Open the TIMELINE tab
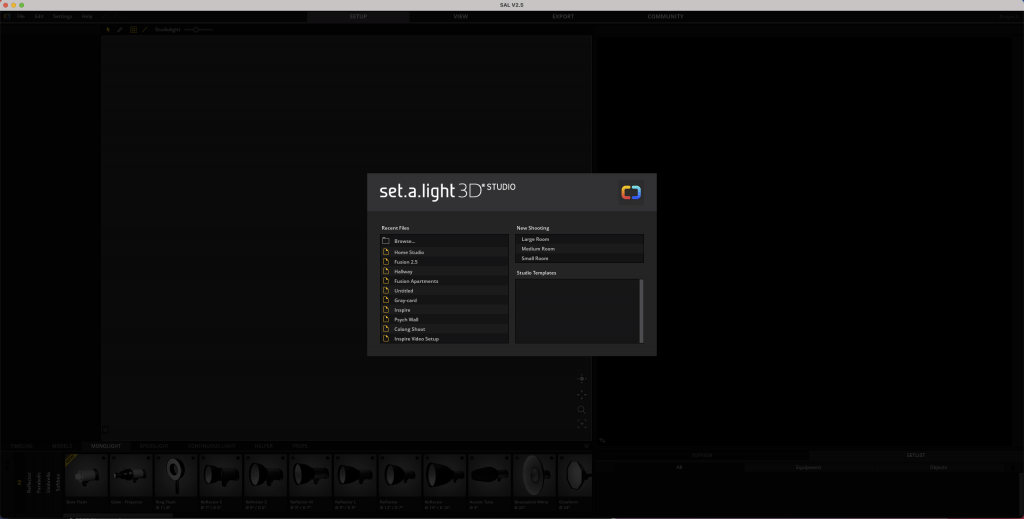Screen dimensions: 1024x519 (21, 446)
